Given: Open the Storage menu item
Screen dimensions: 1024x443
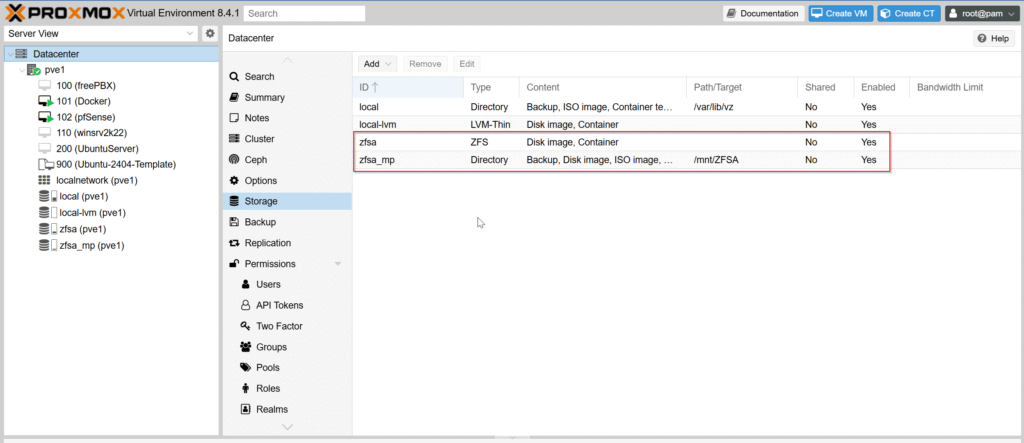Looking at the screenshot, I should [x=287, y=201].
